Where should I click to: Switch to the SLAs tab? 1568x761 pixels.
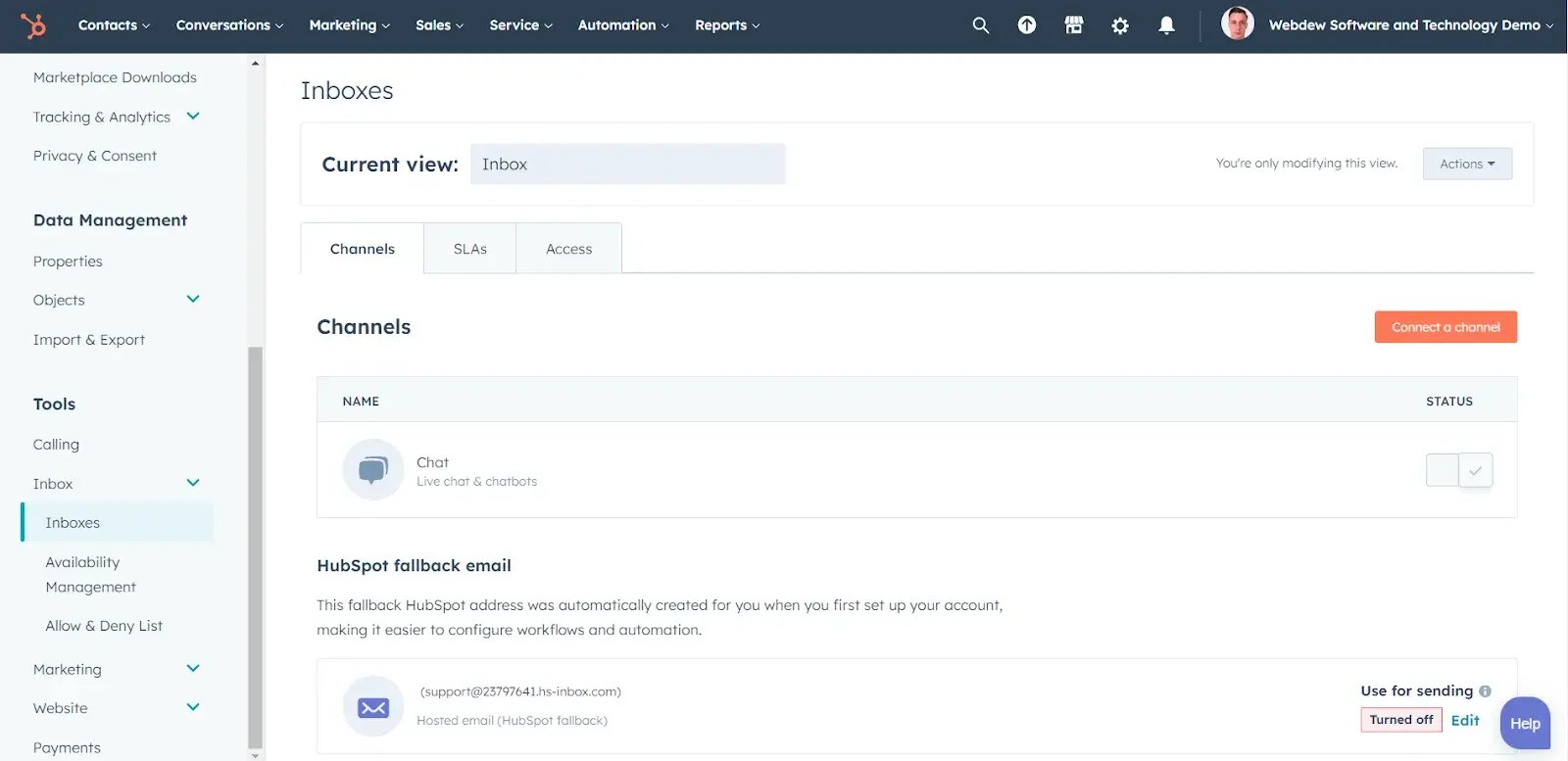pyautogui.click(x=470, y=249)
